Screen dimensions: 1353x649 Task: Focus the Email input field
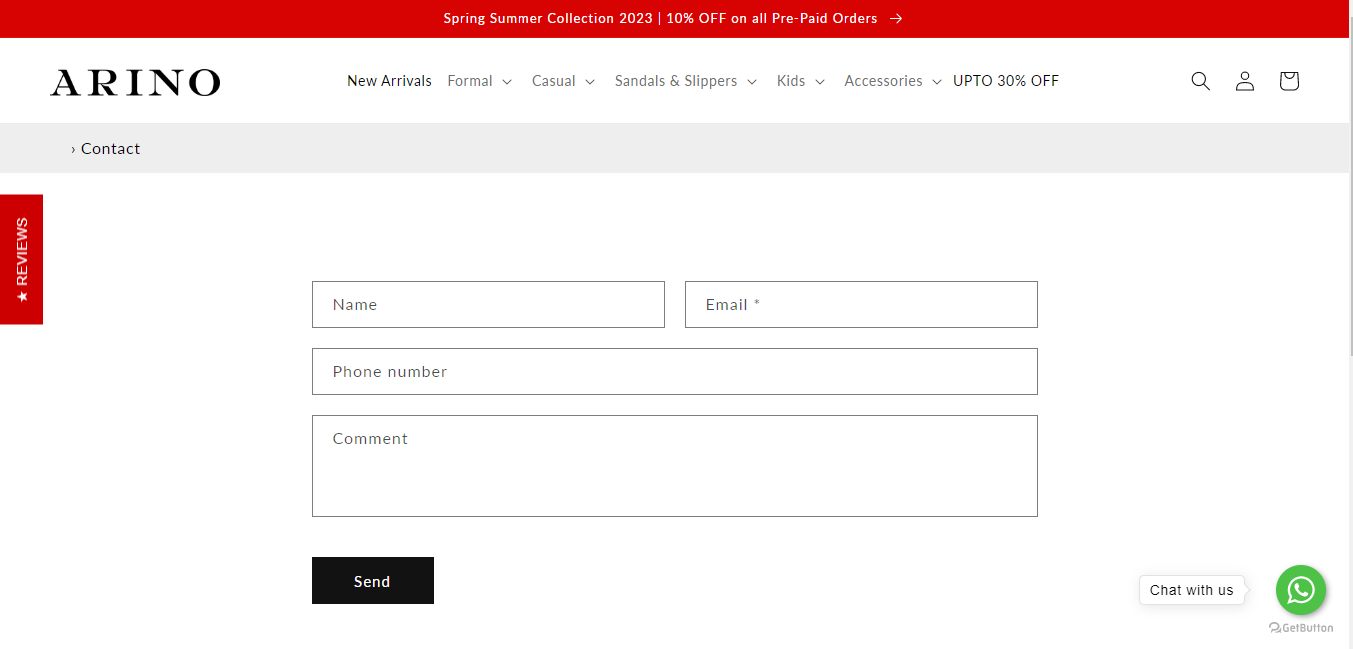tap(861, 304)
